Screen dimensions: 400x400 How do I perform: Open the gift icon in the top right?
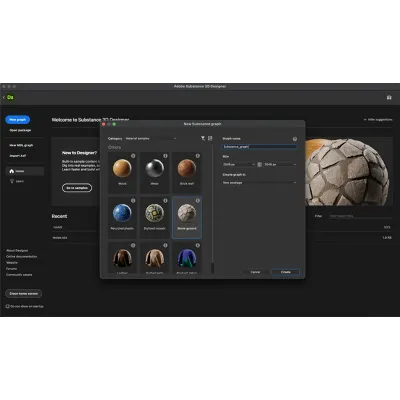[x=389, y=97]
